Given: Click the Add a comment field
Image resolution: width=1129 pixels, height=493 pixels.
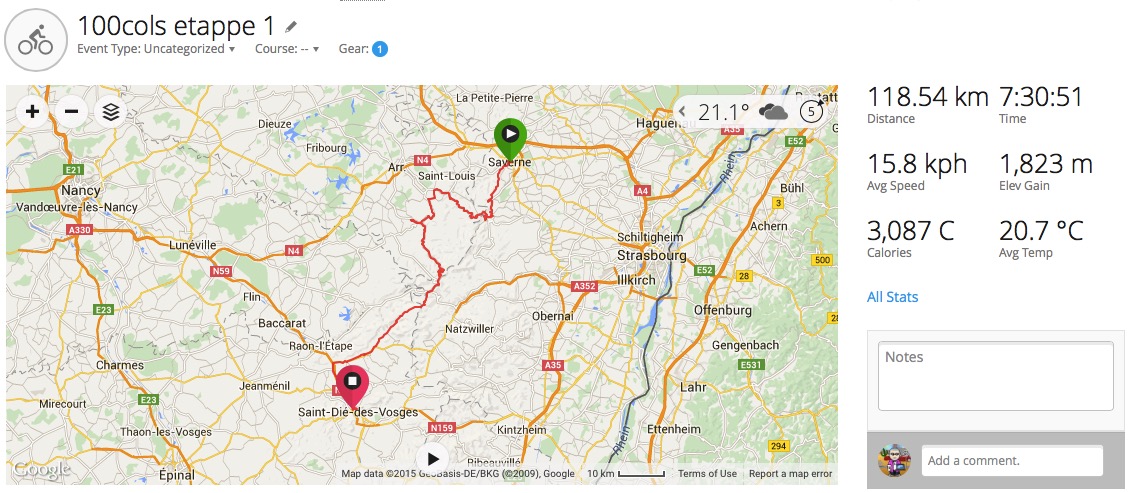Looking at the screenshot, I should tap(1012, 461).
